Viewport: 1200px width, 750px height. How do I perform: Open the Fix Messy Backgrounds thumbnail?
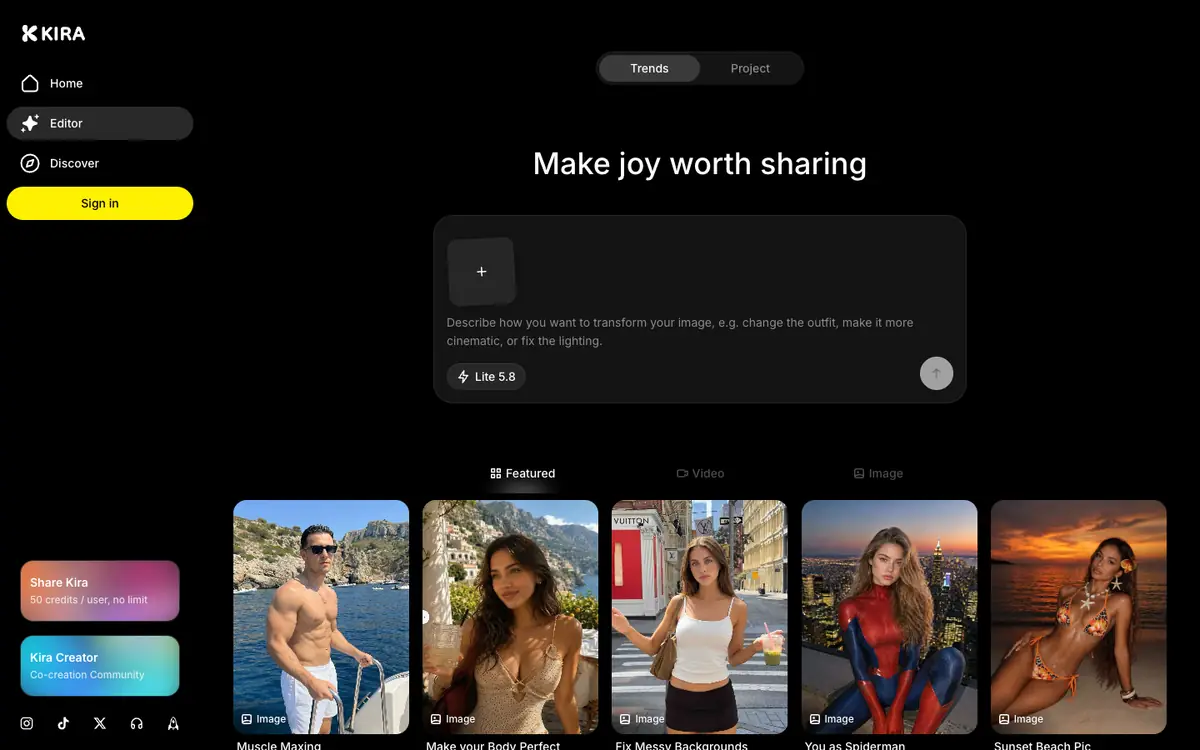(700, 617)
